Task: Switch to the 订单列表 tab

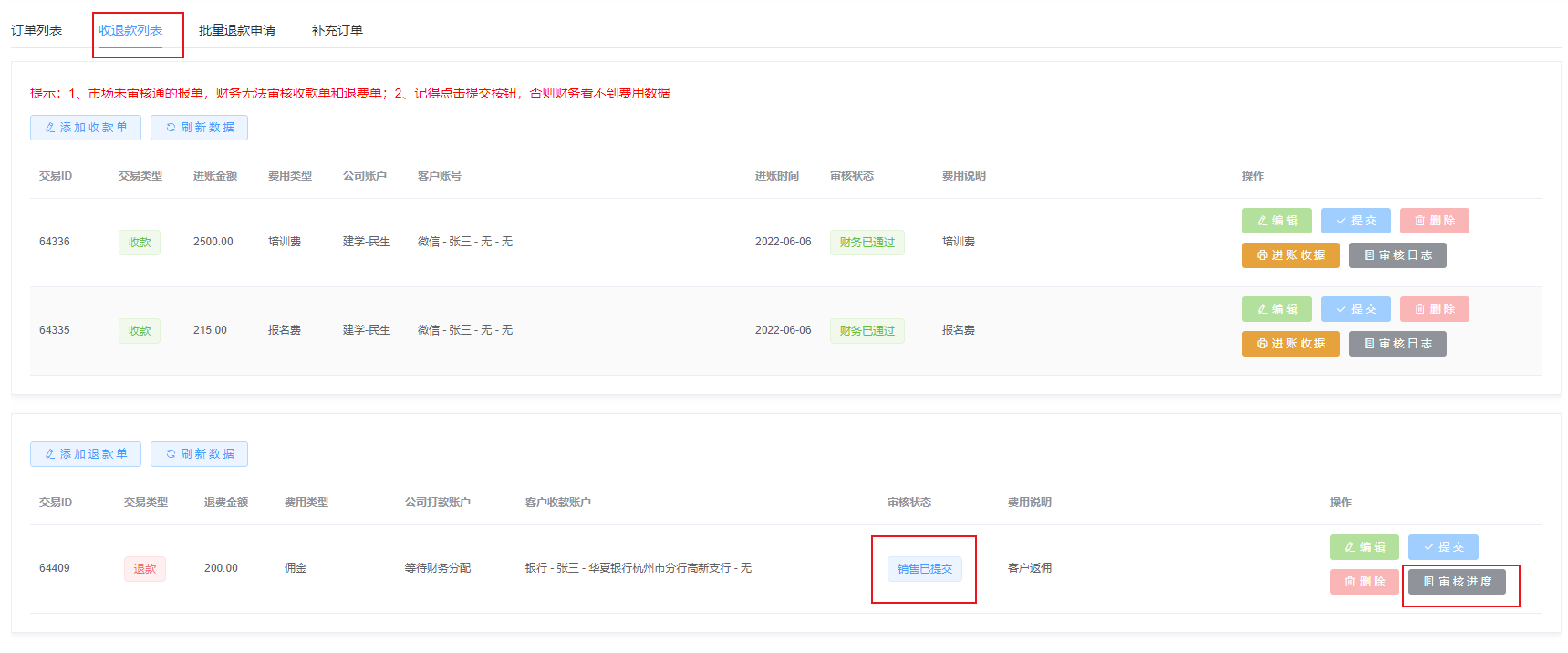Action: coord(36,30)
